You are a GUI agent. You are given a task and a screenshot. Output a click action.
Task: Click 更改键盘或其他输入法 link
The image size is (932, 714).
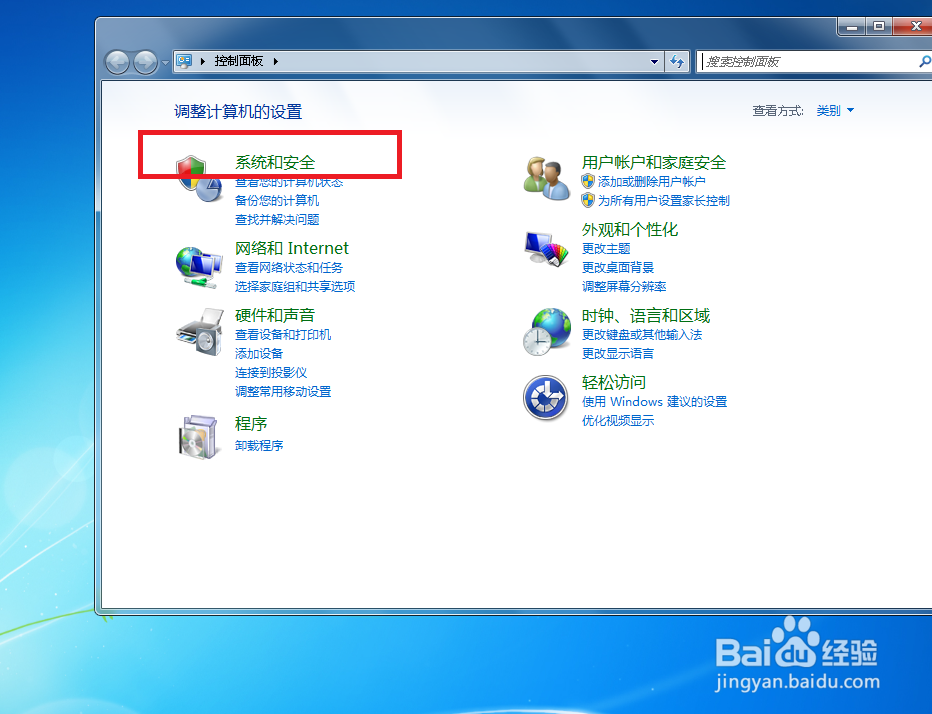point(642,335)
